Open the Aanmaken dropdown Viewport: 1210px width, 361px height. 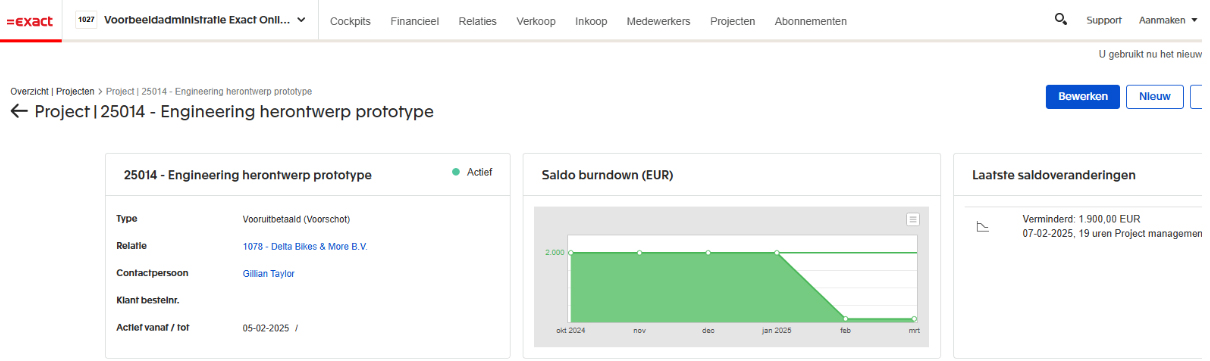point(1168,20)
